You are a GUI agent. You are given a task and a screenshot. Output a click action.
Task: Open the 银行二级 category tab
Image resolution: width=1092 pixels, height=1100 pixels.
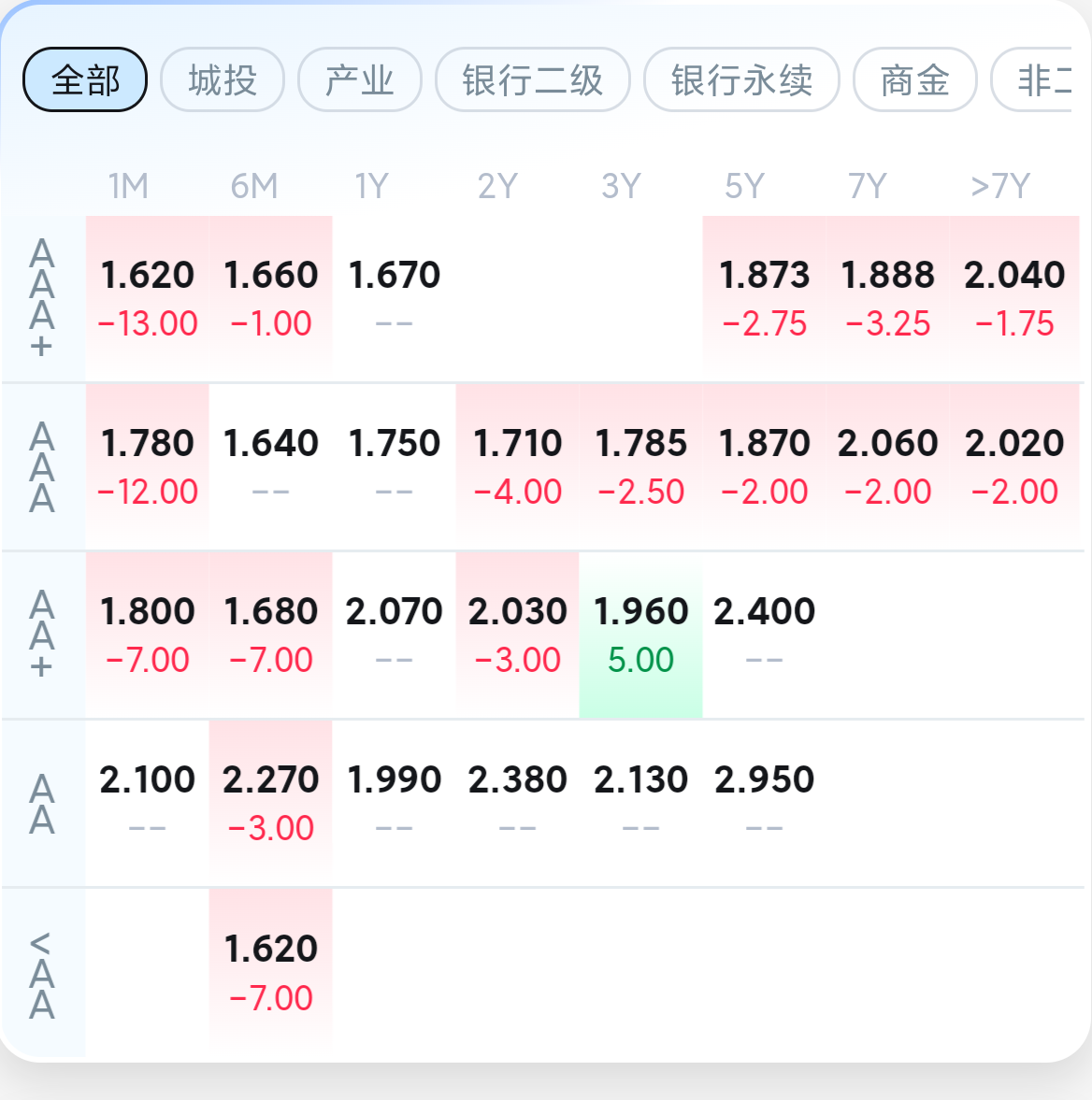click(533, 79)
